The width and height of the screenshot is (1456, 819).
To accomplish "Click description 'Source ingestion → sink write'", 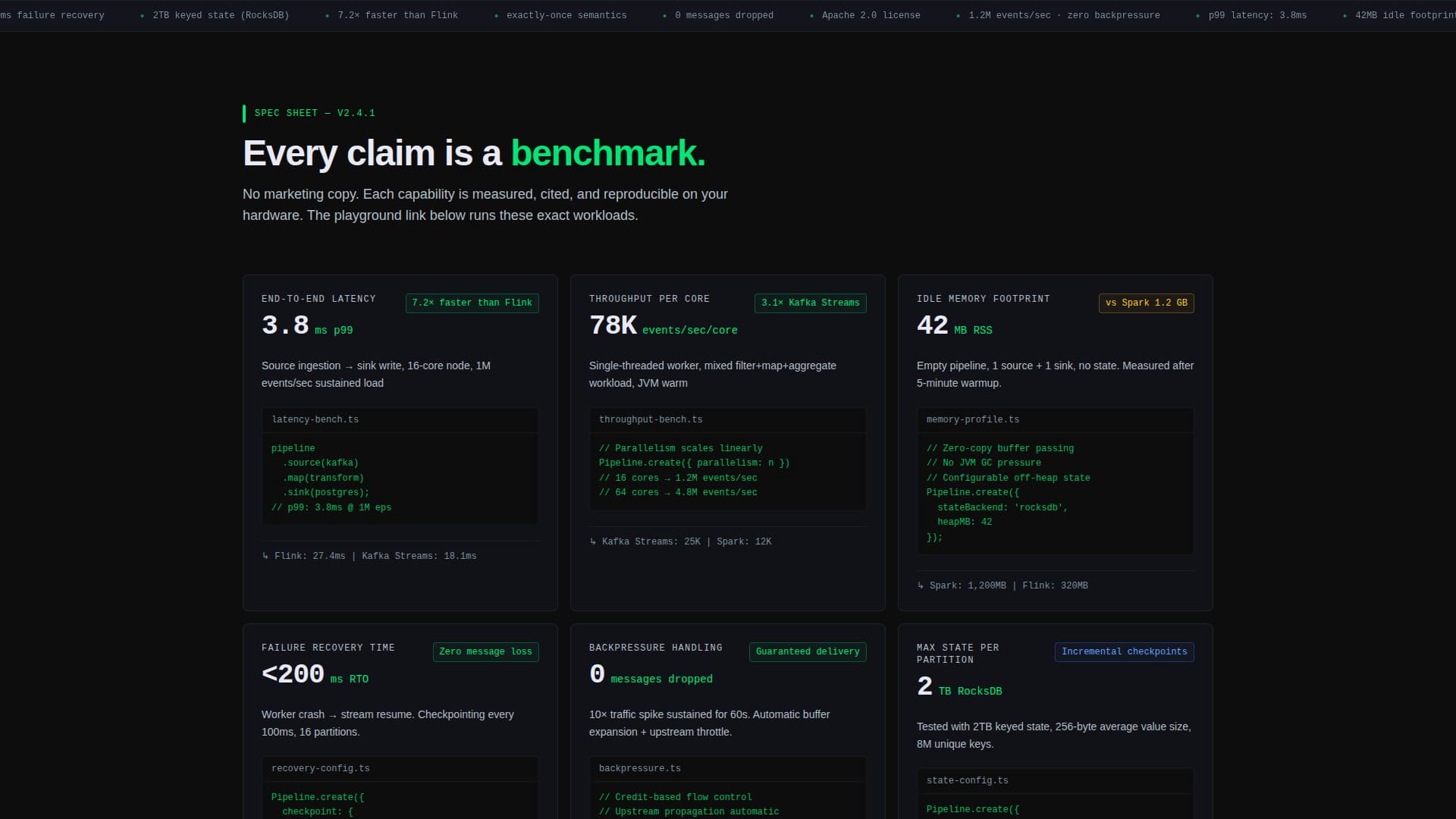I will point(376,375).
